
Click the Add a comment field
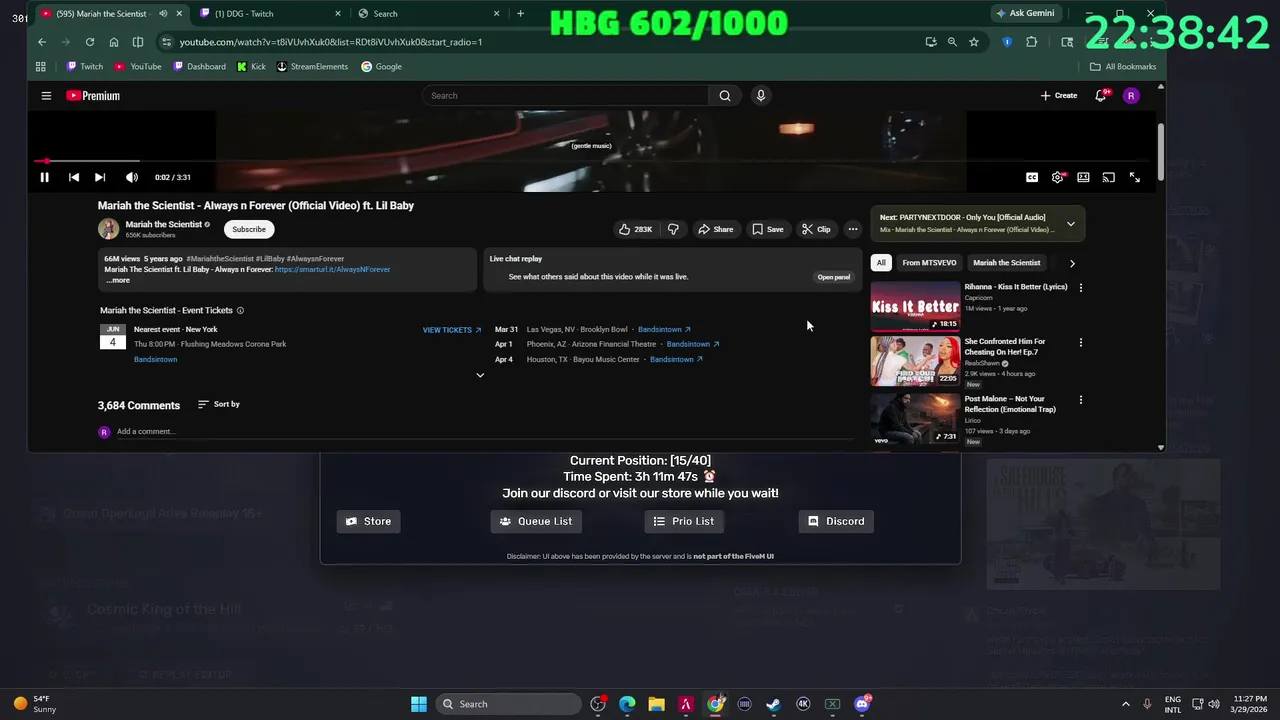coord(487,432)
